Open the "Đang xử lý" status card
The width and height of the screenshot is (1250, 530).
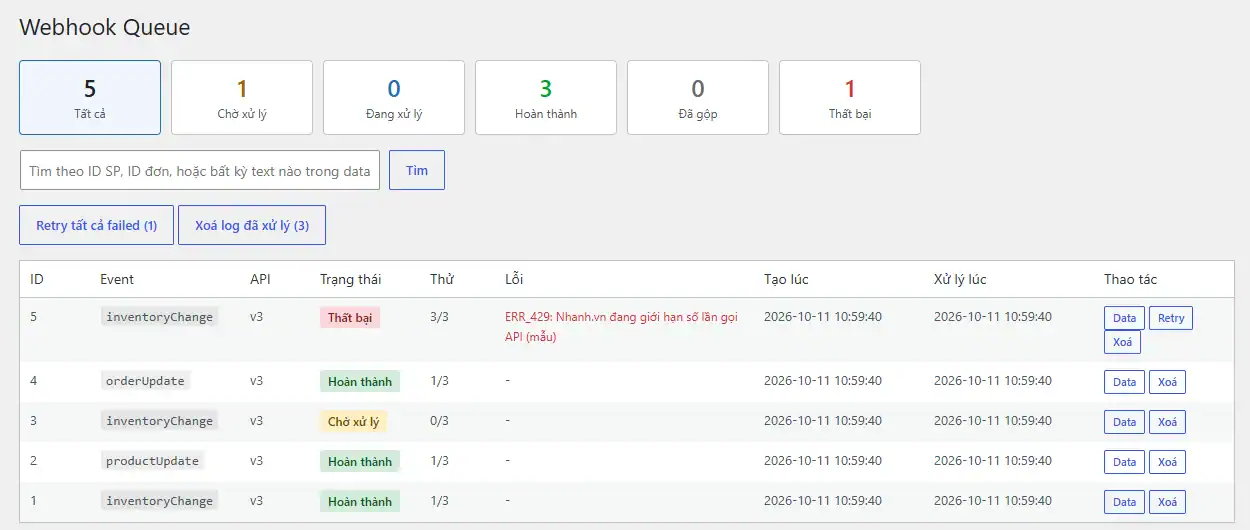pyautogui.click(x=394, y=98)
